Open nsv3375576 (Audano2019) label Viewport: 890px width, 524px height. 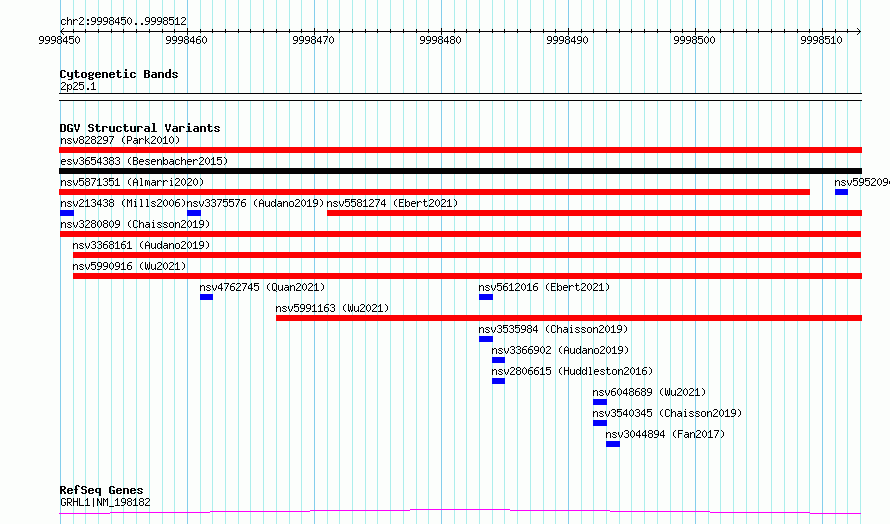(x=255, y=203)
